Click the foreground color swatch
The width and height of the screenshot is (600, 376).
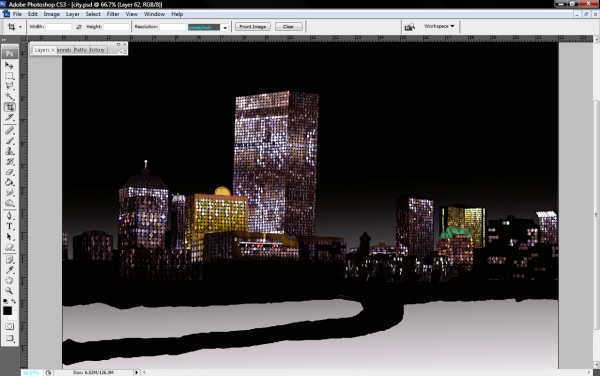[7, 311]
